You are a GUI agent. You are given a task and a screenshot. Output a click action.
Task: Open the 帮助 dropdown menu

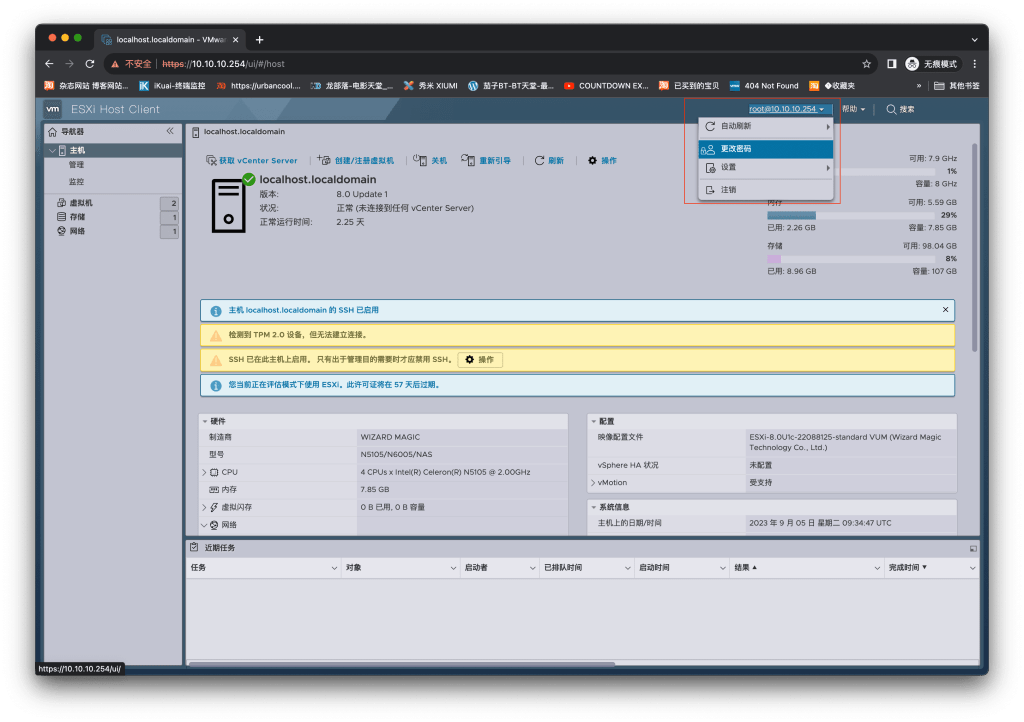tap(852, 109)
